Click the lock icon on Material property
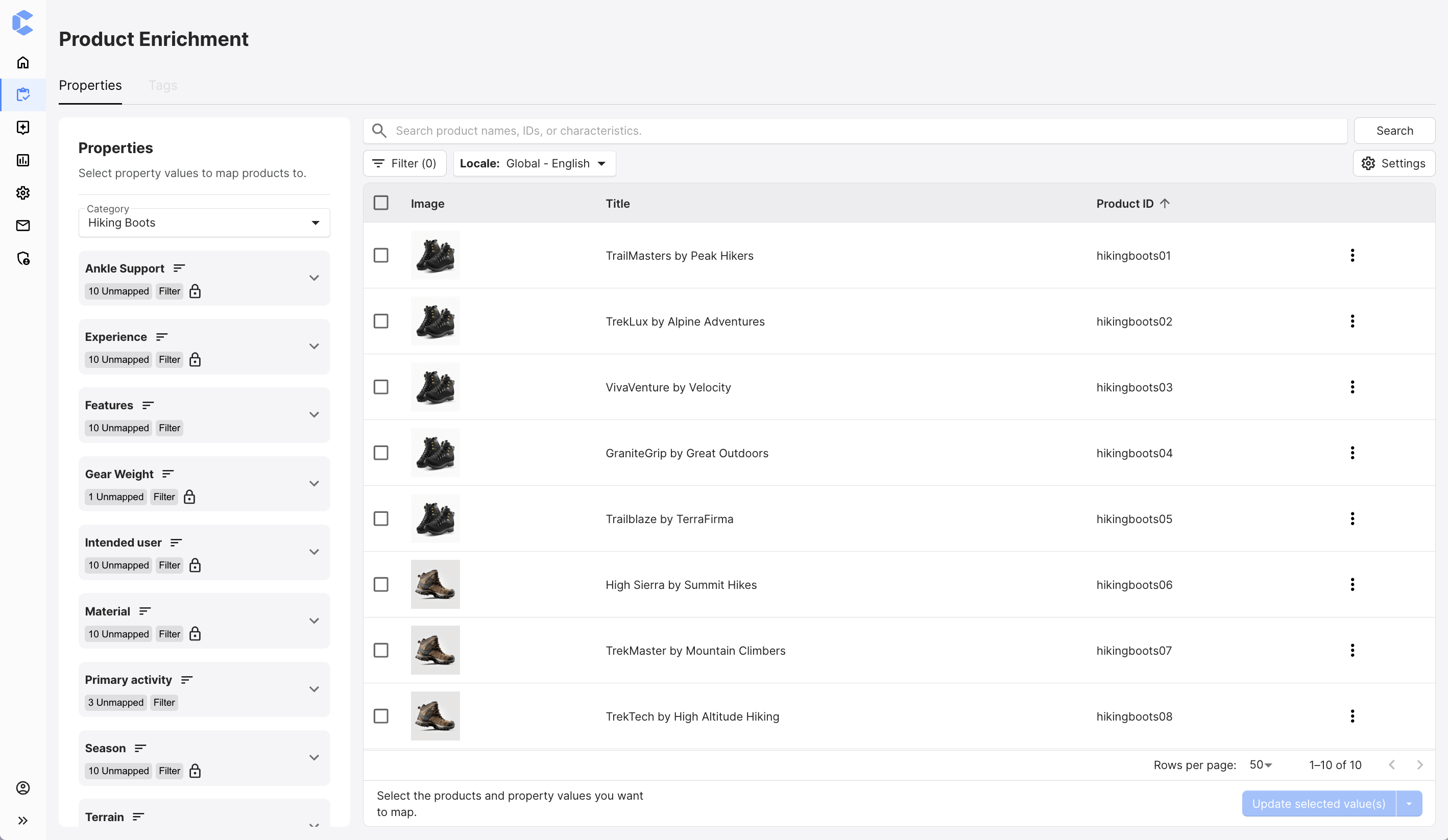This screenshot has width=1448, height=840. point(195,633)
